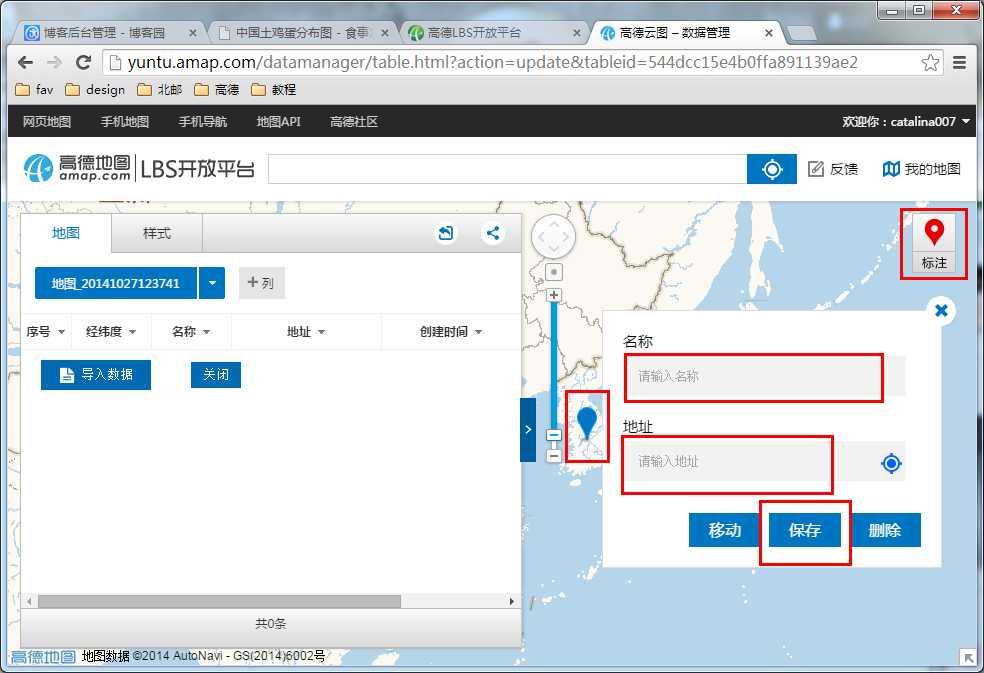Click the browser back arrow
The height and width of the screenshot is (673, 984).
[25, 62]
